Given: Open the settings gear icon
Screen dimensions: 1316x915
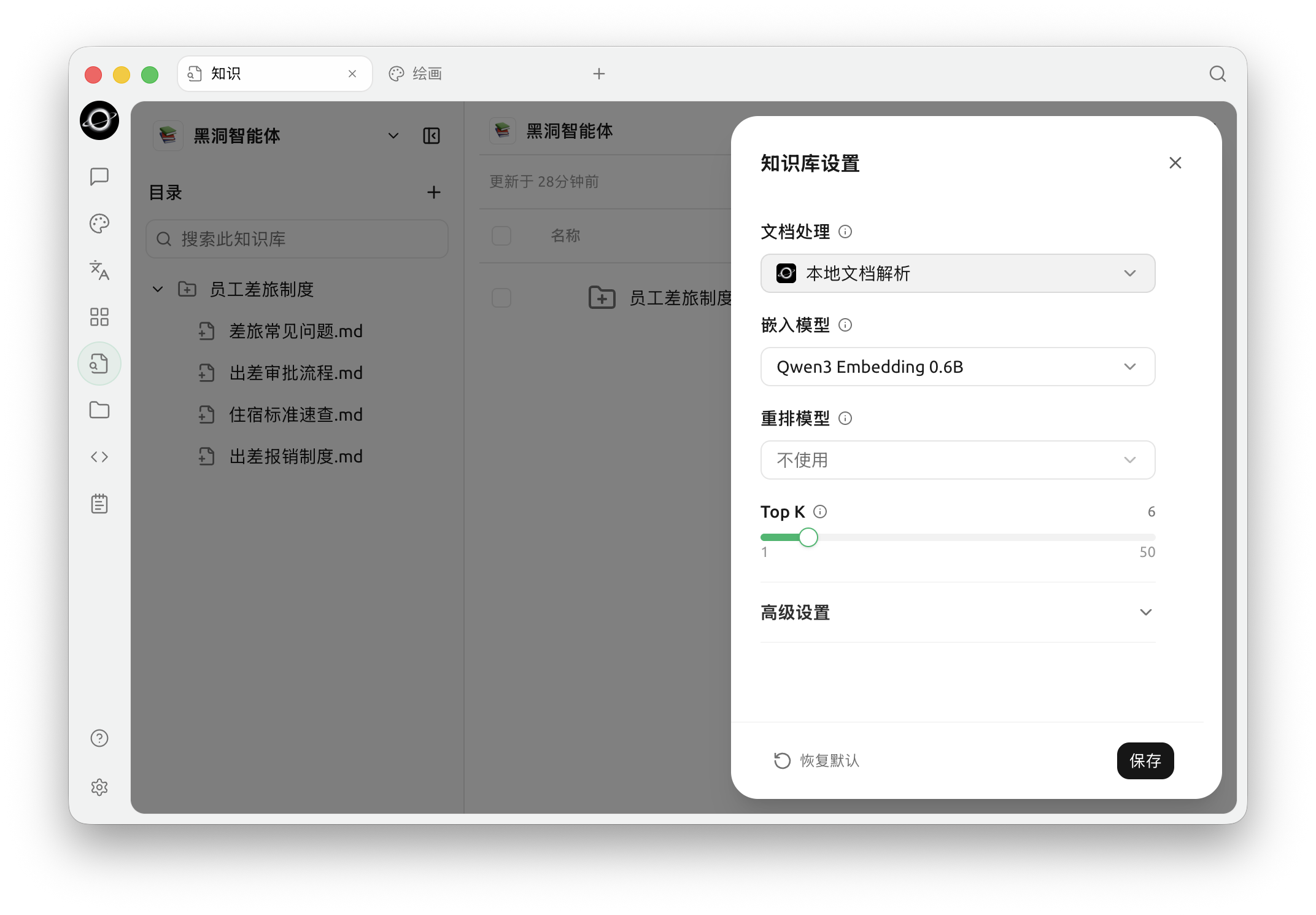Looking at the screenshot, I should [99, 787].
